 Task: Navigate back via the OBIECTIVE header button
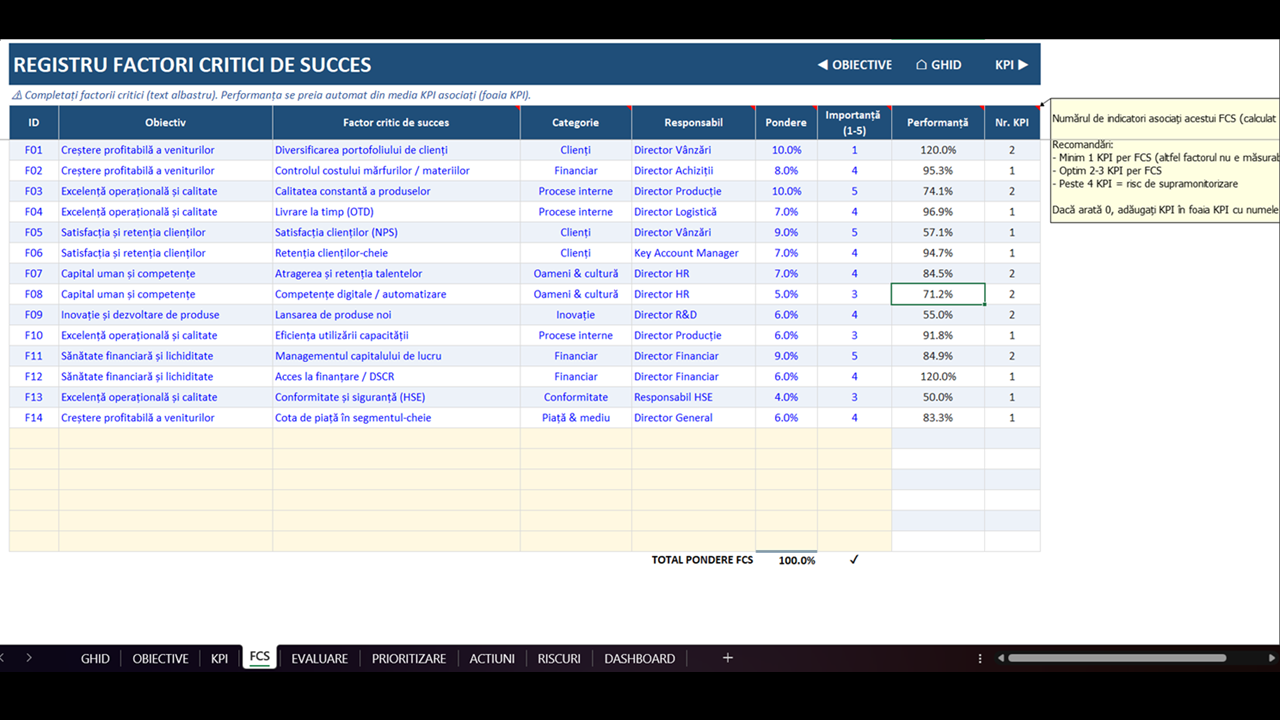click(x=855, y=65)
